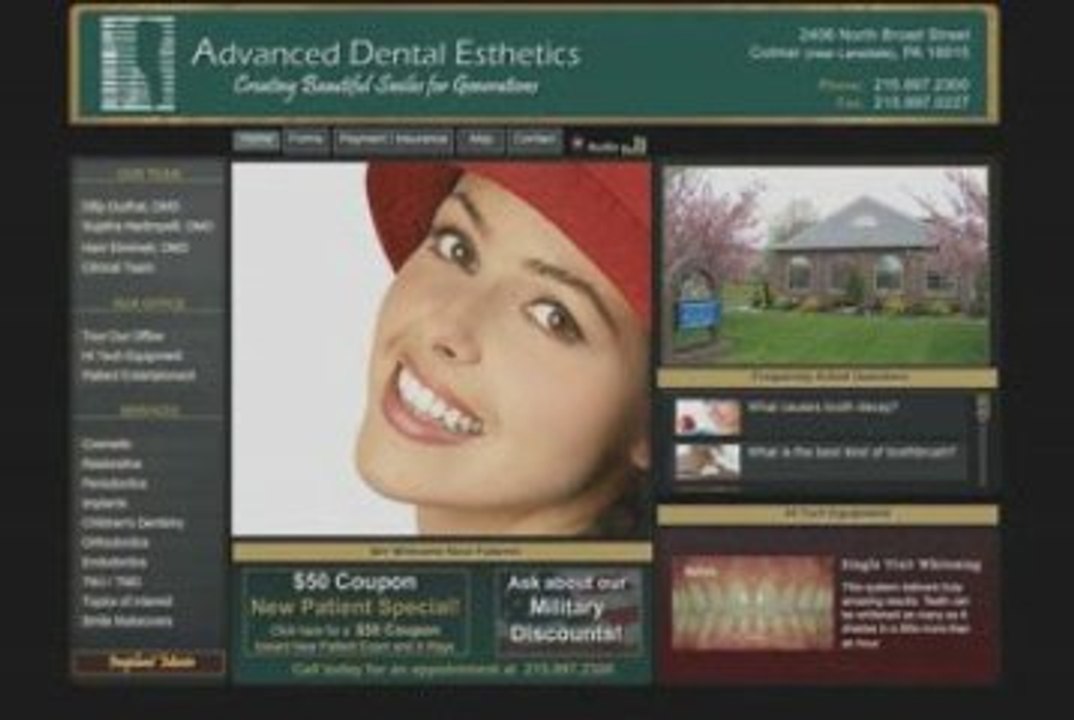This screenshot has width=1074, height=720.
Task: Click the "What causes tooth decay?" question
Action: (x=823, y=407)
